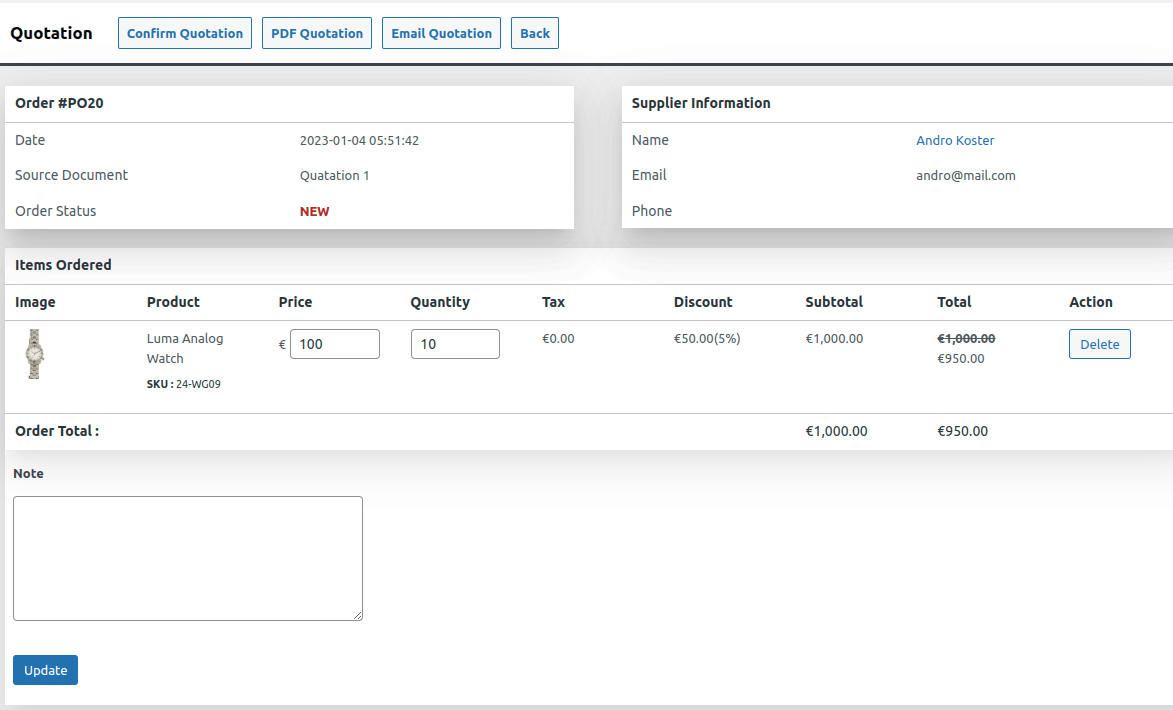
Task: Focus the Quantity input showing 10
Action: tap(455, 344)
